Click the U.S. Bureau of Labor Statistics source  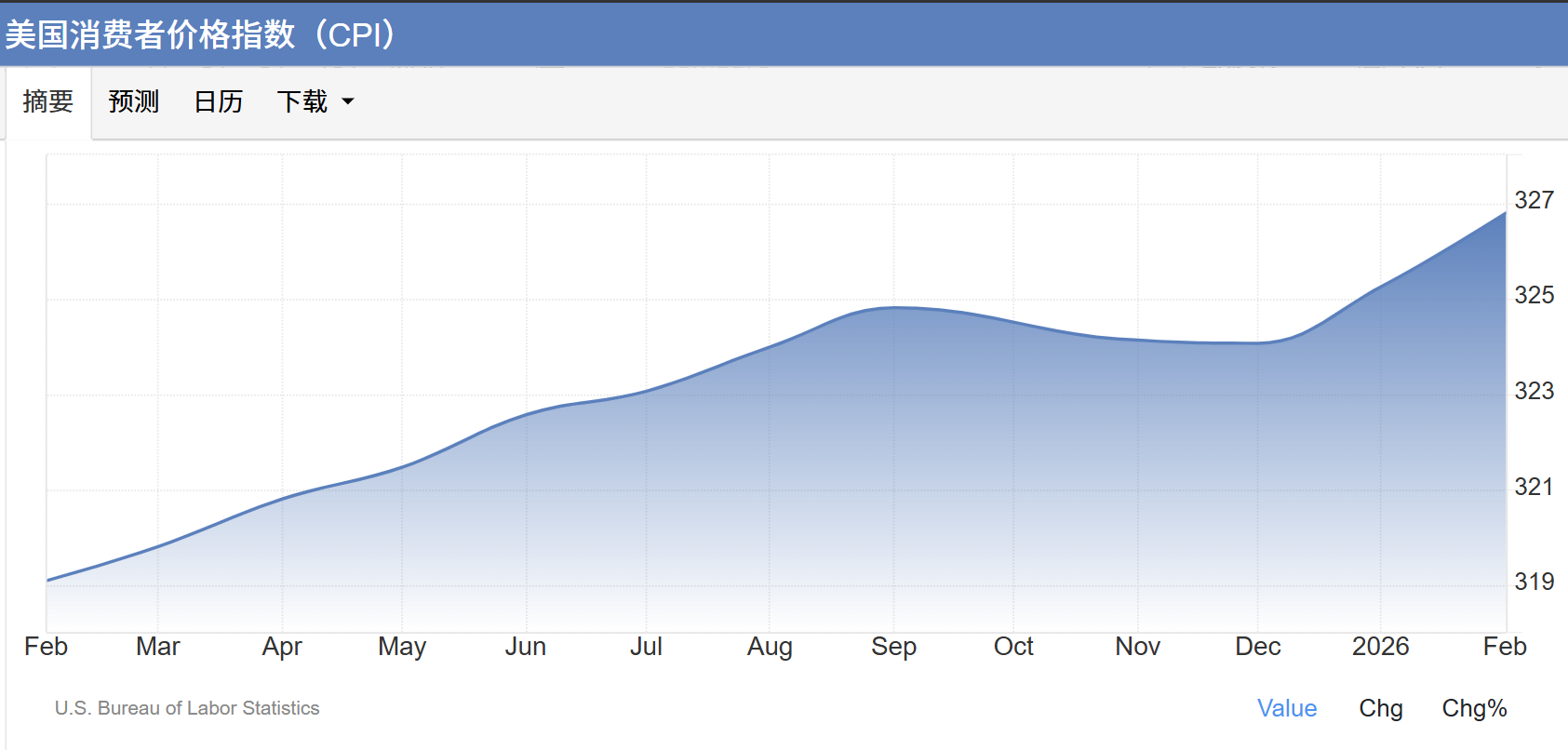(x=187, y=708)
